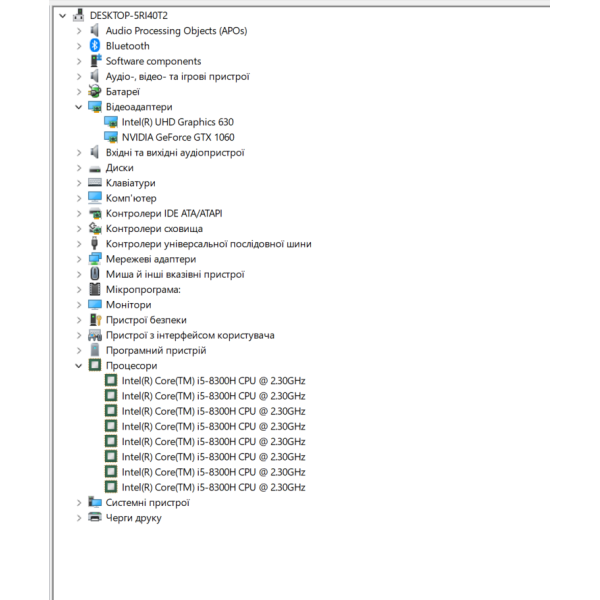The height and width of the screenshot is (600, 600).
Task: Expand the Батареї category
Action: pos(79,92)
